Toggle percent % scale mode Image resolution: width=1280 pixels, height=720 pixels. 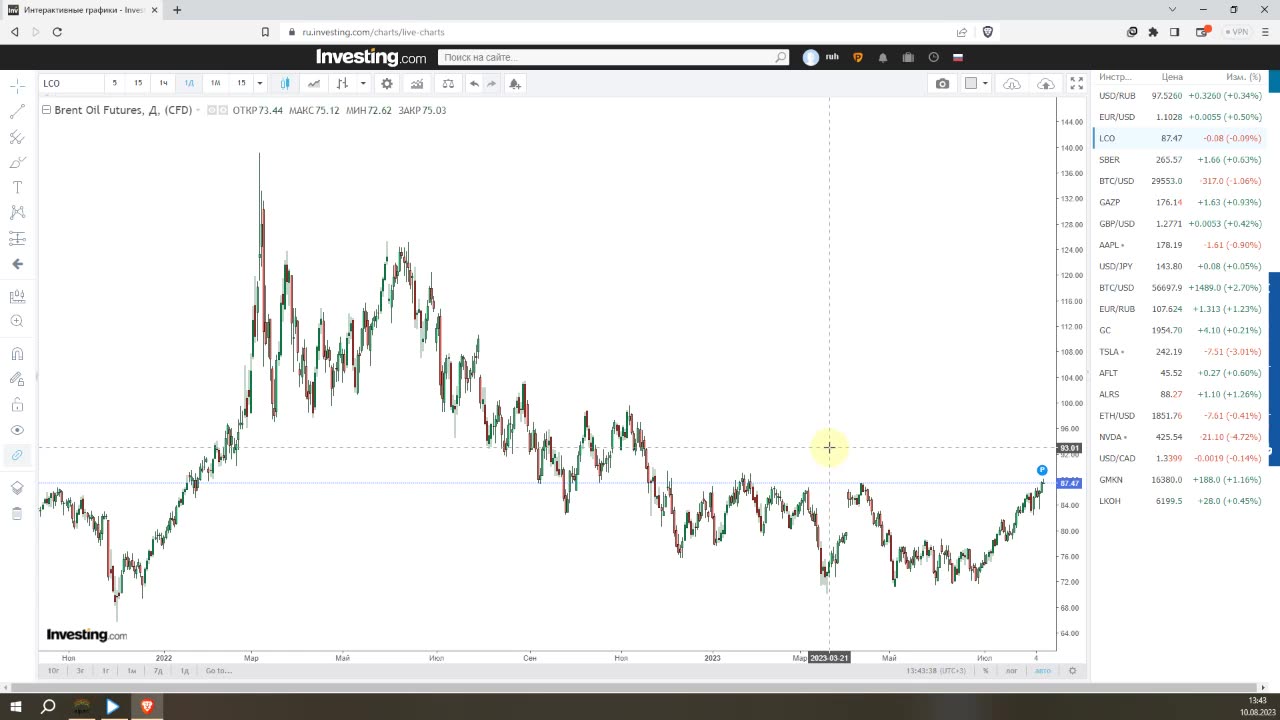tap(985, 670)
